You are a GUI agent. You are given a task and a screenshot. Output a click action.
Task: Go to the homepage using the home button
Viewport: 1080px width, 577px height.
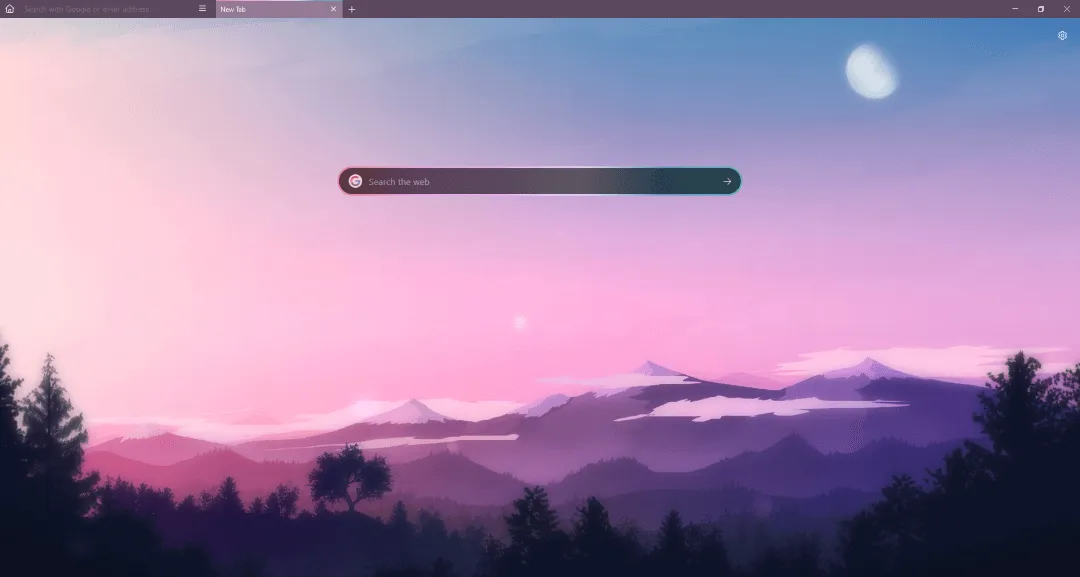pyautogui.click(x=11, y=8)
